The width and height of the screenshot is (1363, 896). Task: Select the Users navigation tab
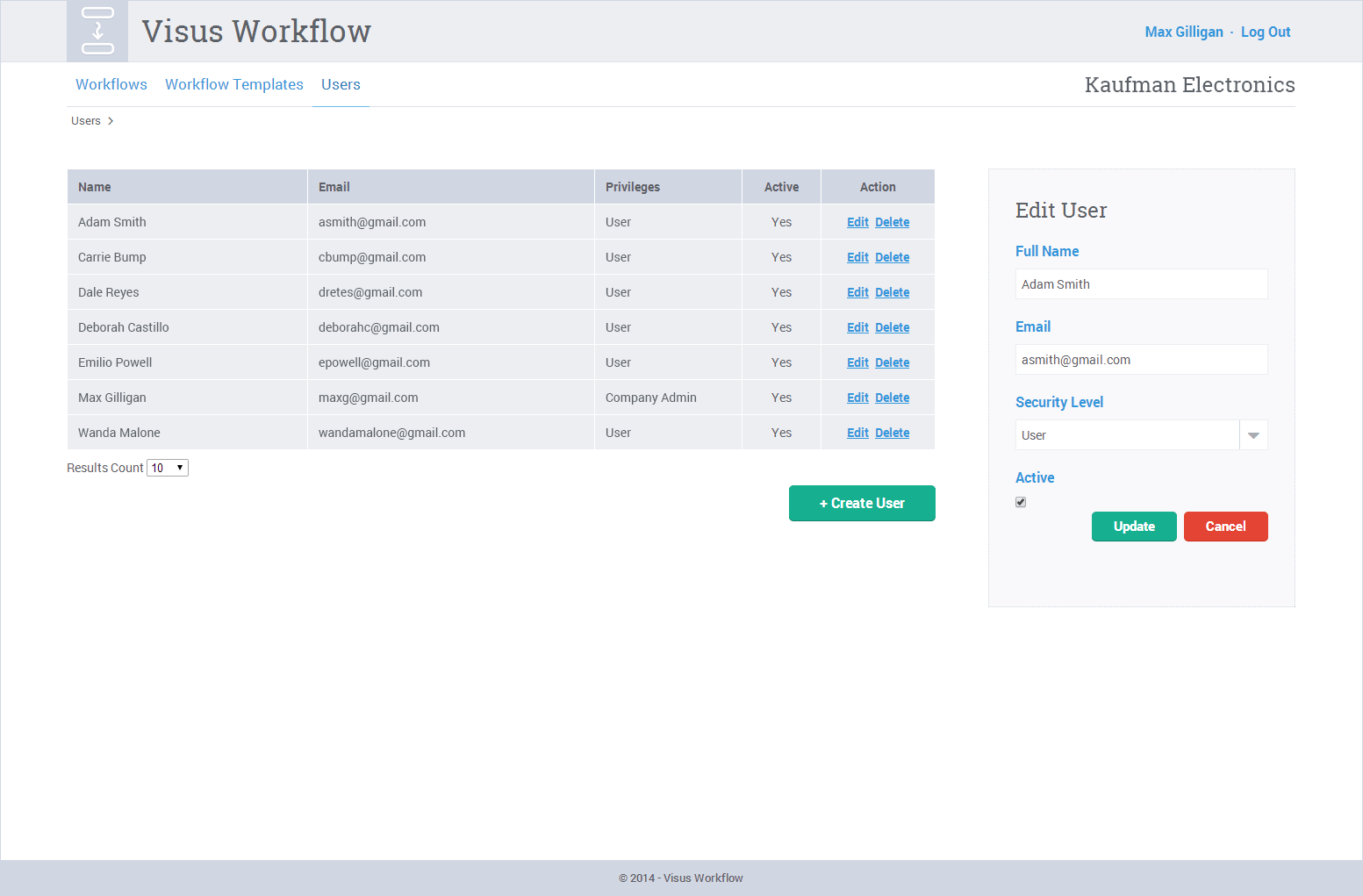point(341,84)
